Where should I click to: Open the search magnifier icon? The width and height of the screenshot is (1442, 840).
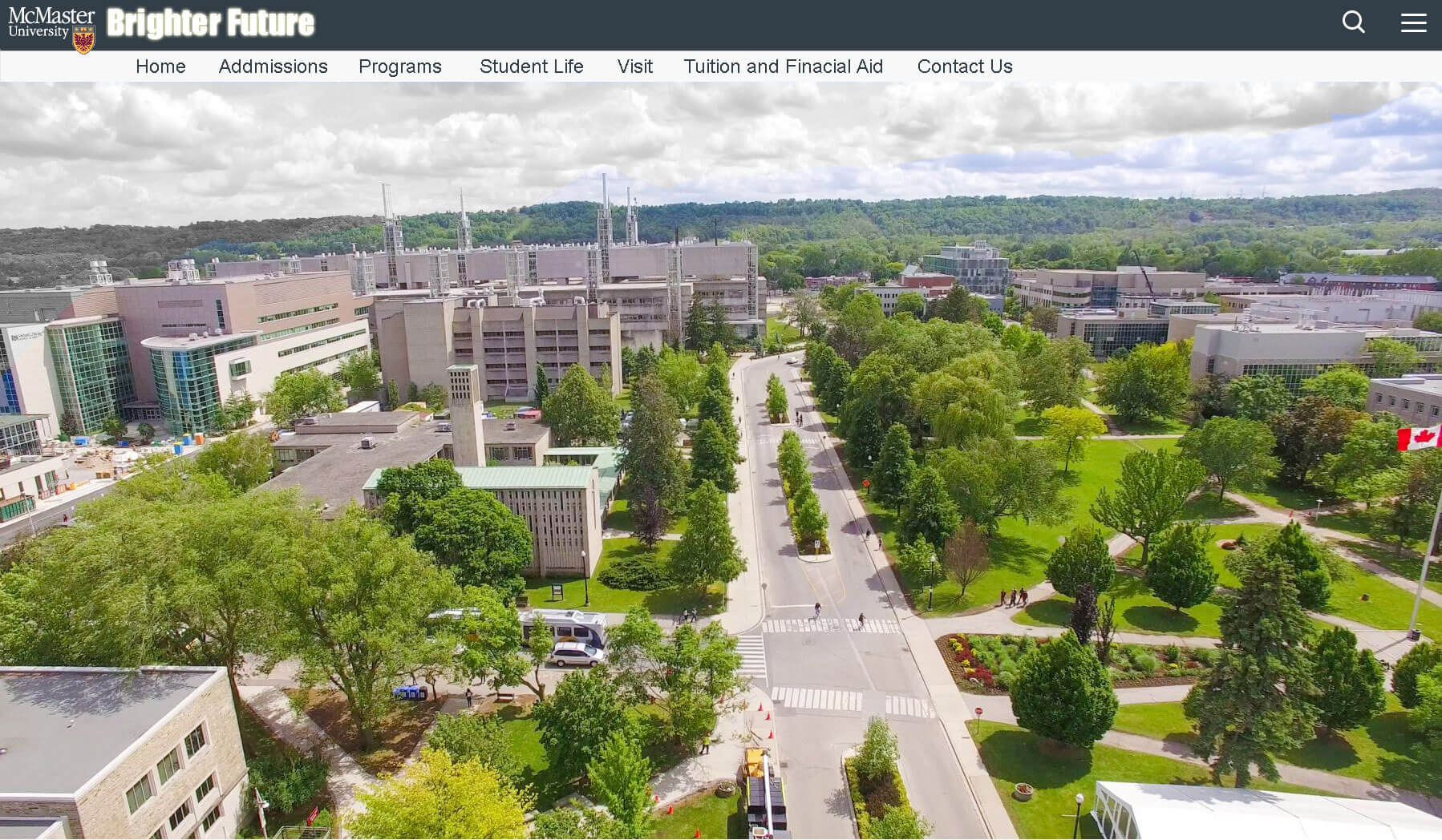click(1353, 22)
